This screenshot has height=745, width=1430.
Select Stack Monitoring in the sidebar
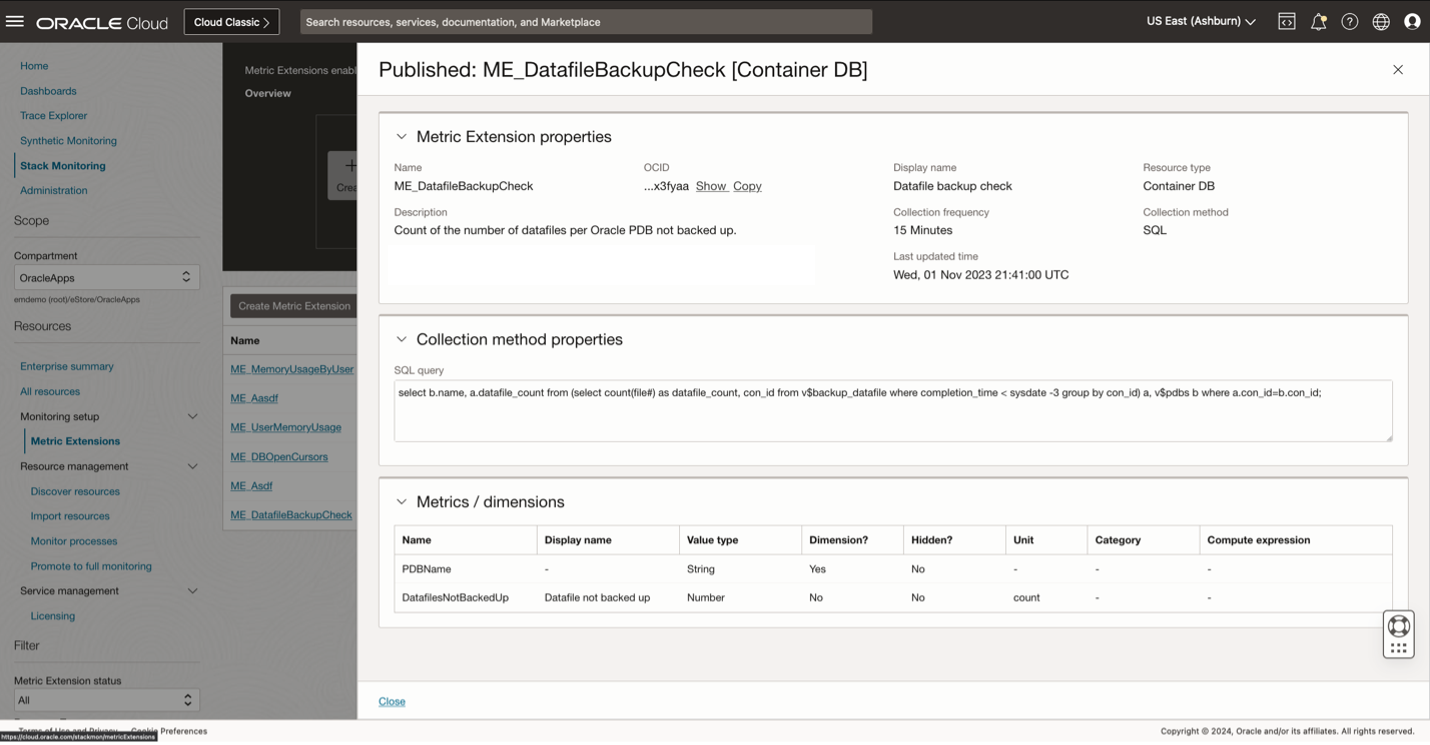point(62,166)
